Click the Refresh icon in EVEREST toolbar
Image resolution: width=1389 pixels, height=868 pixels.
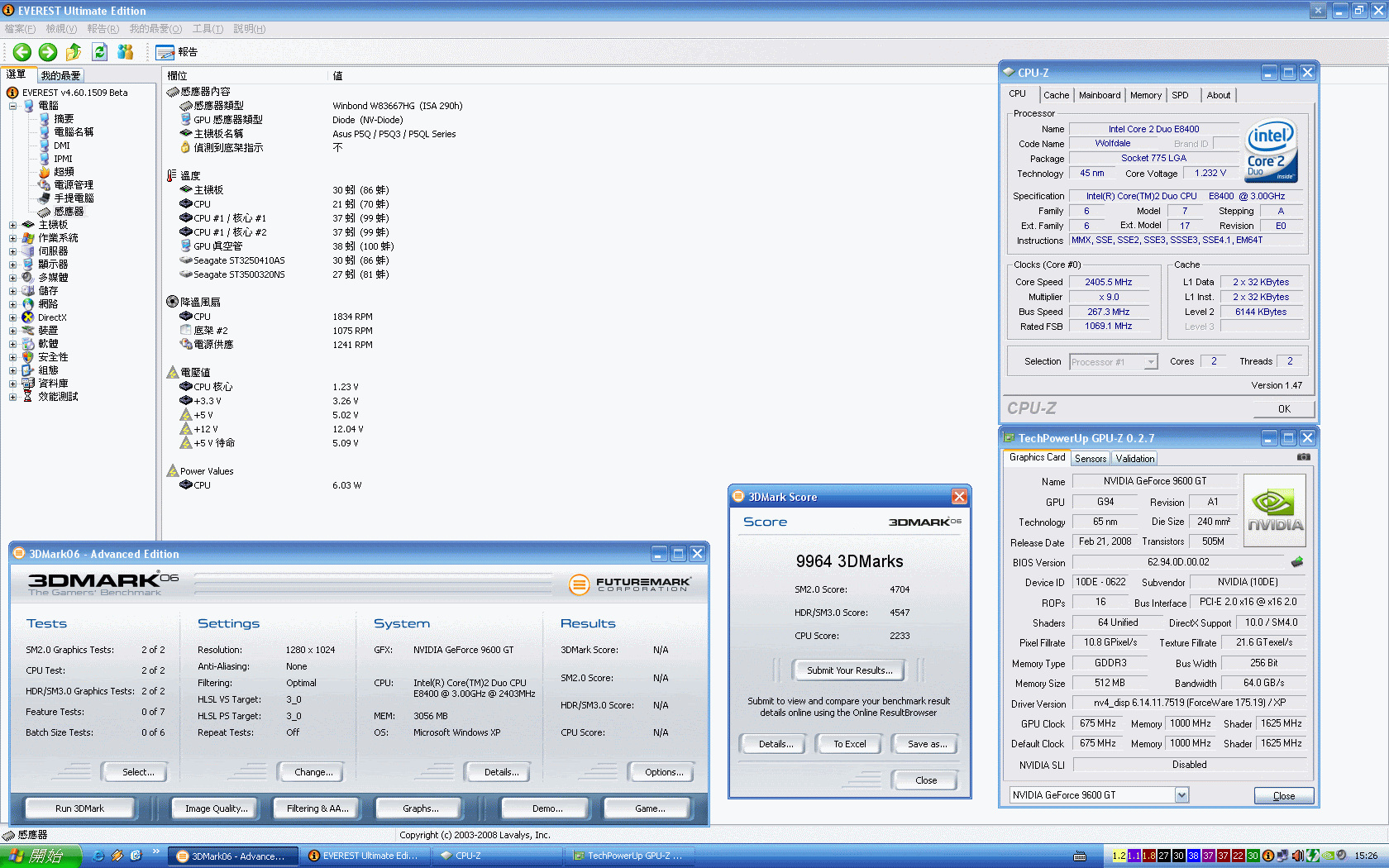point(99,52)
